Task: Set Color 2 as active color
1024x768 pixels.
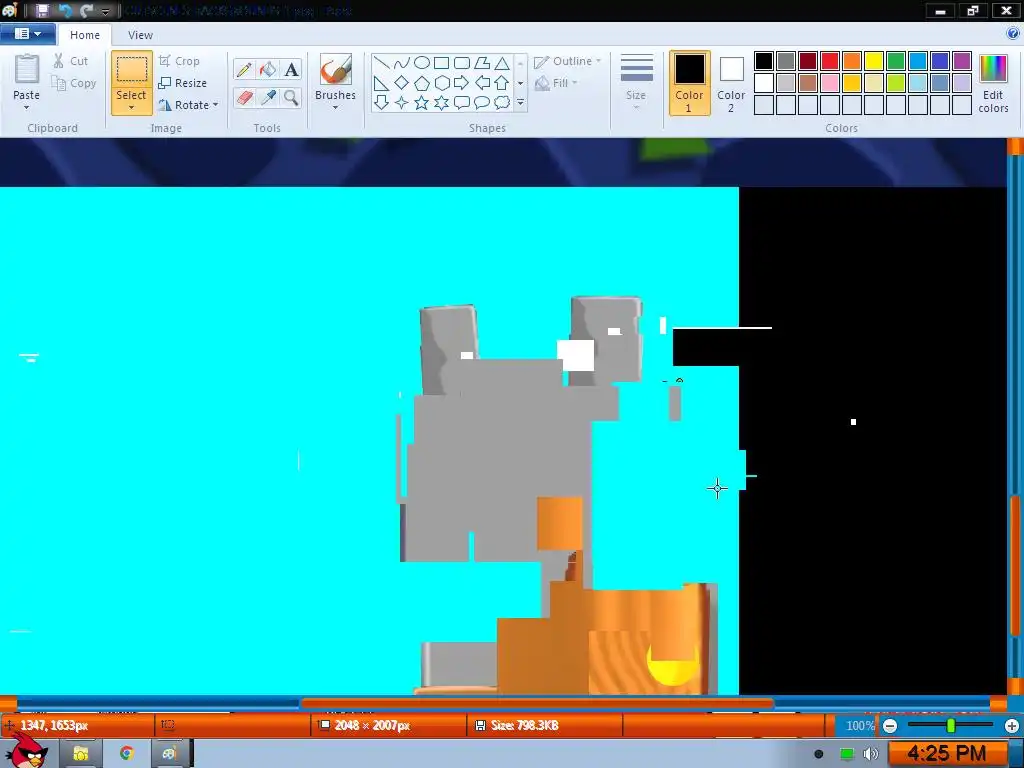Action: [x=731, y=83]
